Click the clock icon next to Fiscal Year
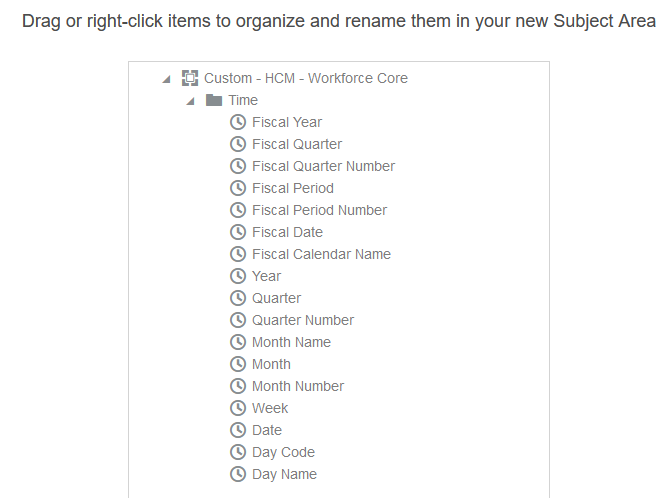This screenshot has width=672, height=498. coord(238,122)
